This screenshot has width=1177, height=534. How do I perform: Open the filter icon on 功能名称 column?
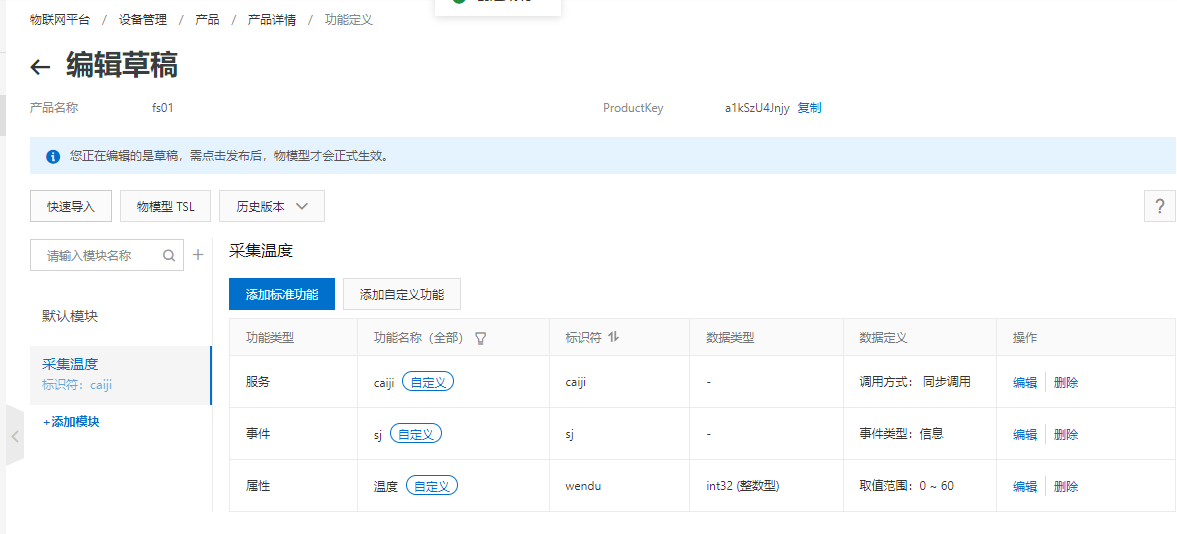coord(480,338)
